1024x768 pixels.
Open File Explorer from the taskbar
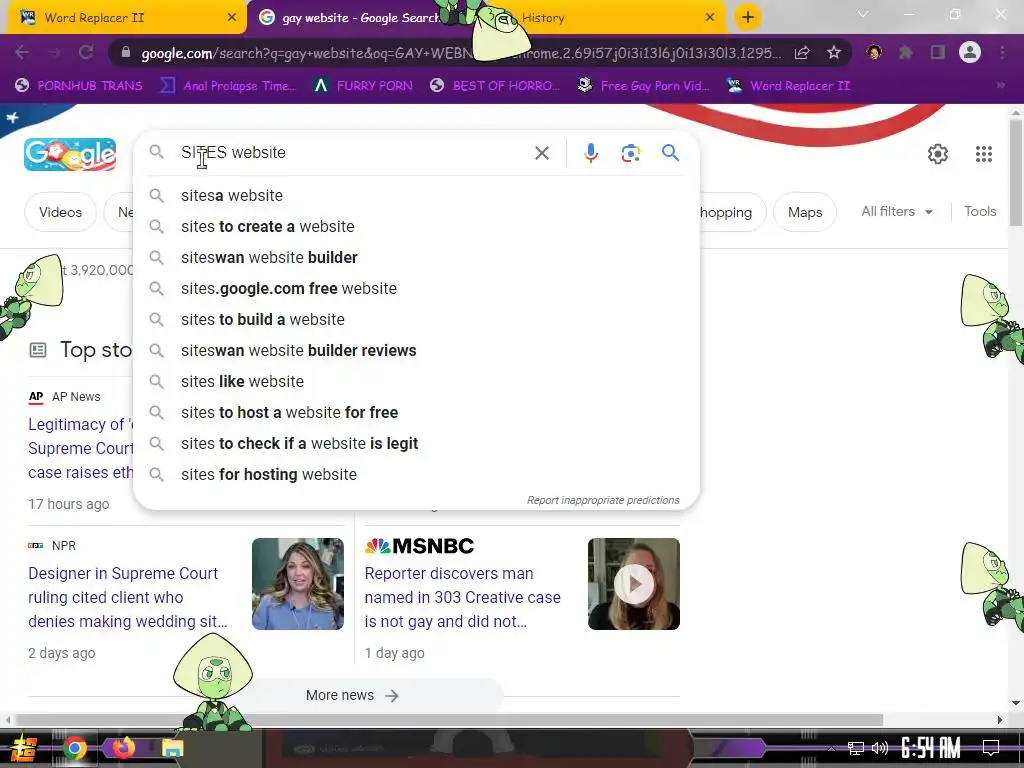coord(172,748)
